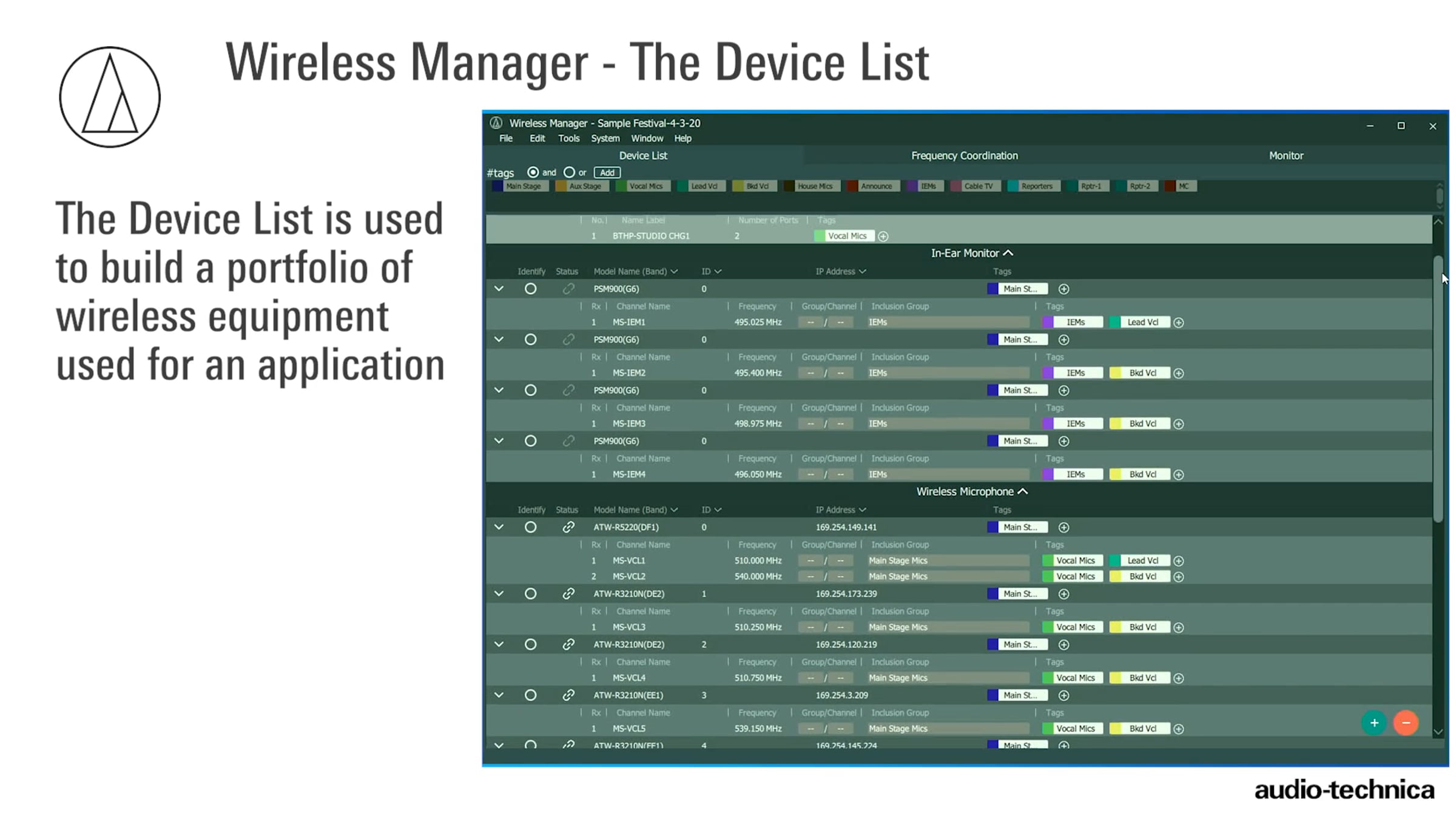Screen dimensions: 1456x819
Task: Click add tag icon on MS-IEM1 row
Action: (1178, 322)
